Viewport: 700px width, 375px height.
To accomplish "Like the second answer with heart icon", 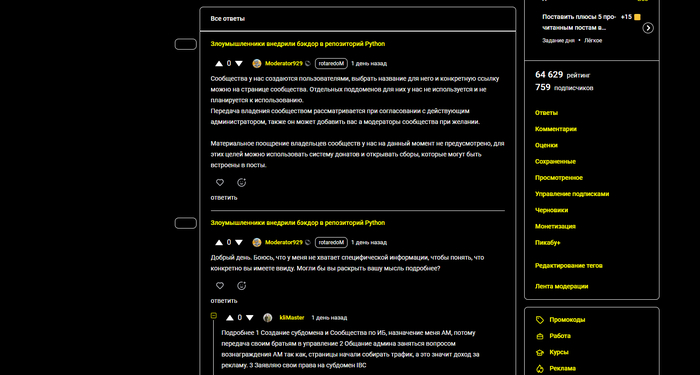I will coord(220,286).
